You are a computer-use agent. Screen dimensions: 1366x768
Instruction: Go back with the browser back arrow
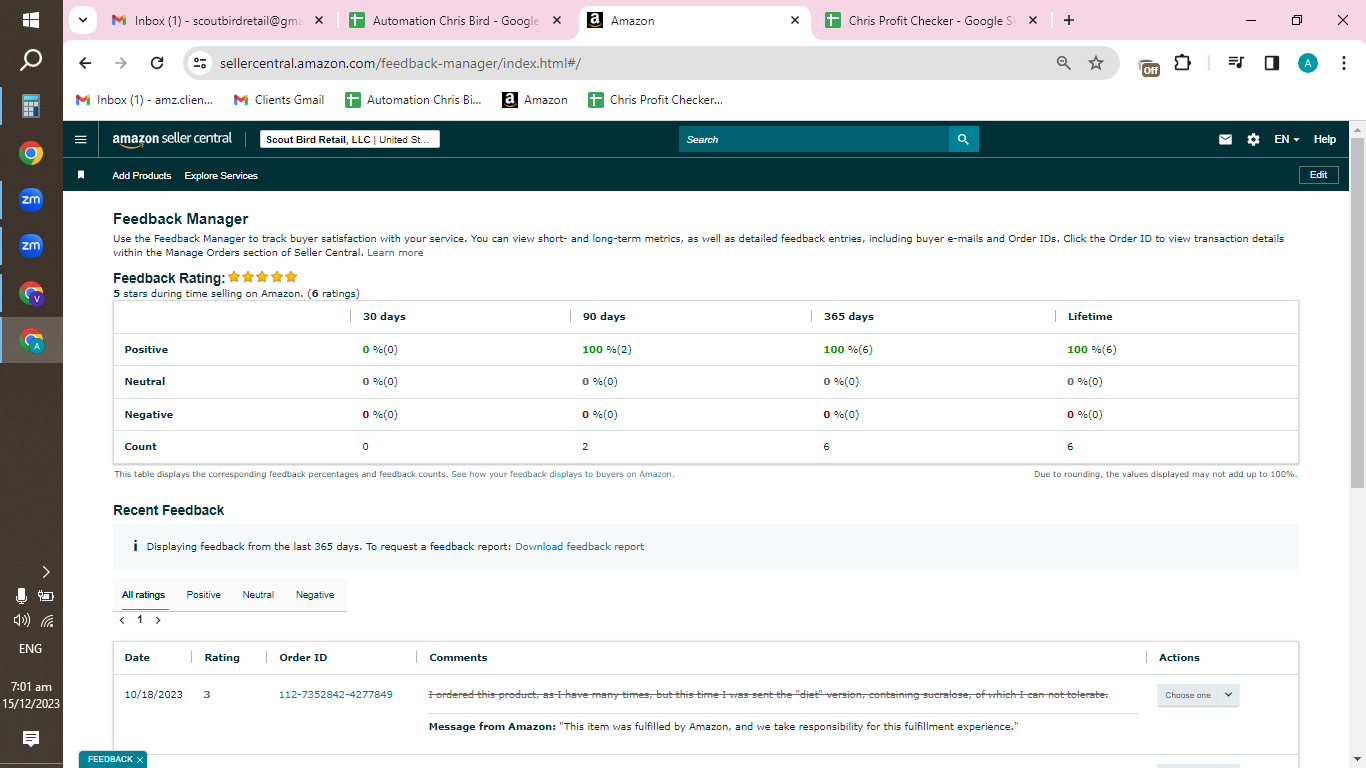85,63
